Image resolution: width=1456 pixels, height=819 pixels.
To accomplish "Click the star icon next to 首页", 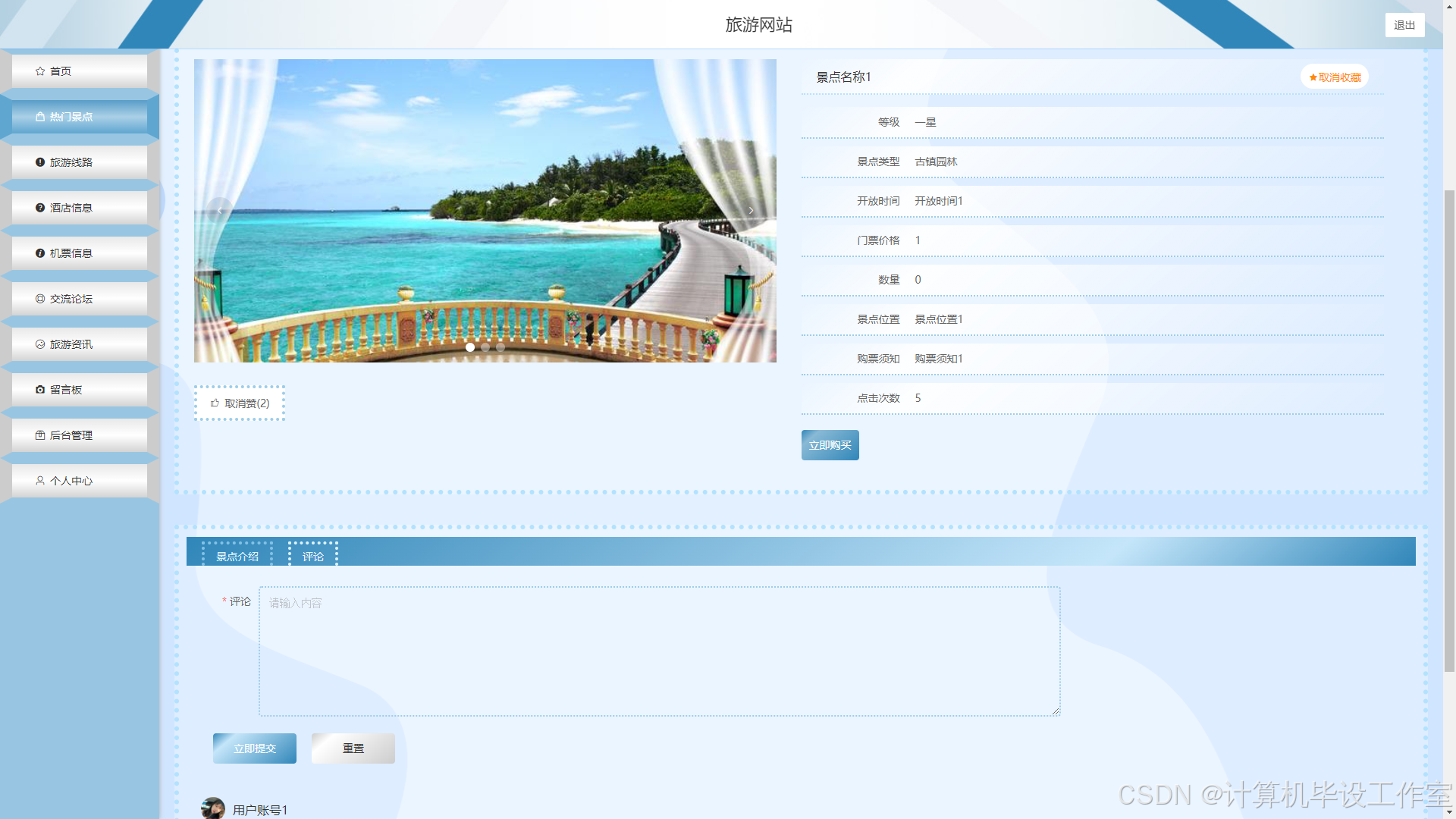I will point(40,71).
